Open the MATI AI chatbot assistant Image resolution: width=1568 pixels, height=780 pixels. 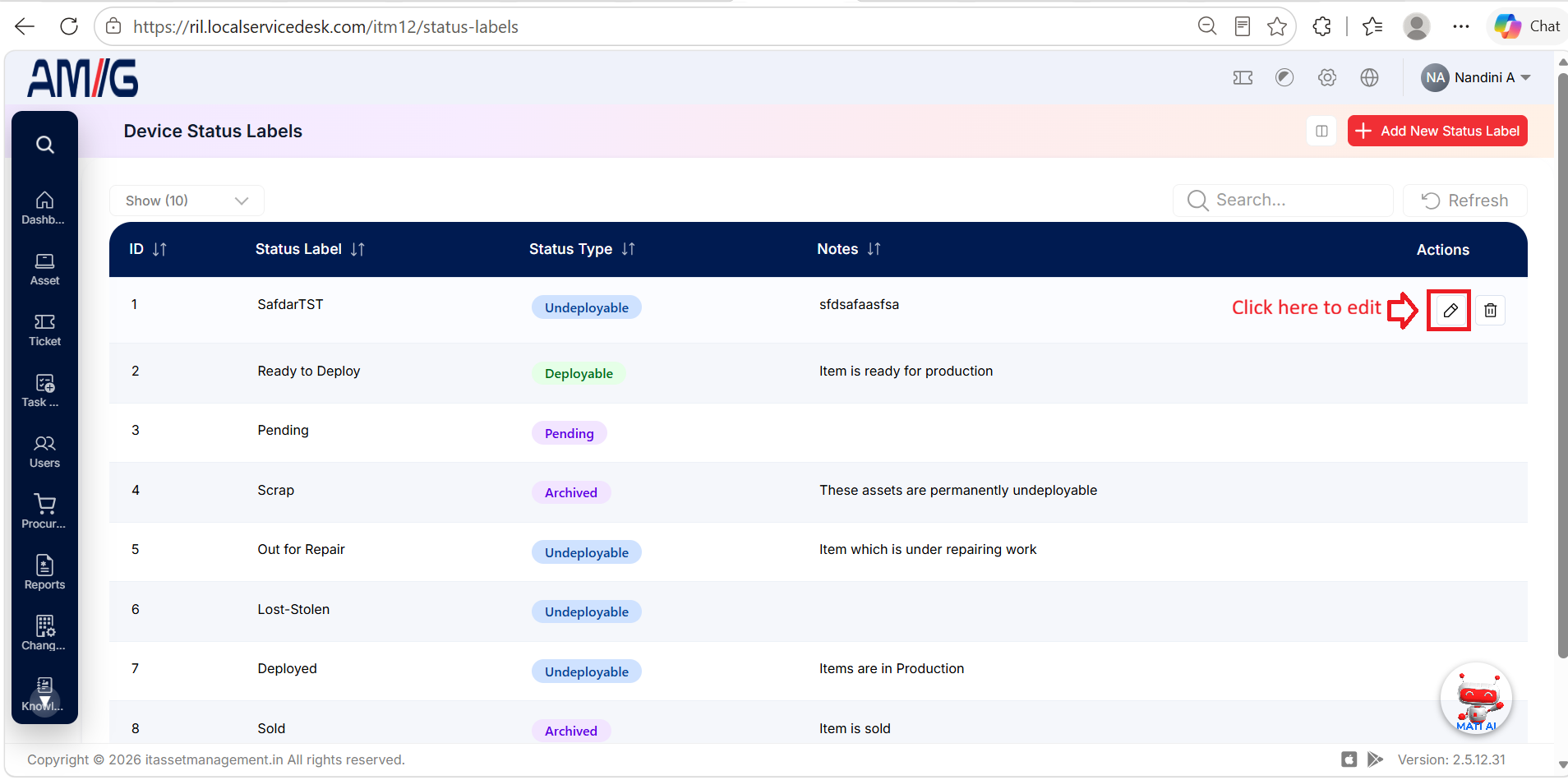point(1477,699)
